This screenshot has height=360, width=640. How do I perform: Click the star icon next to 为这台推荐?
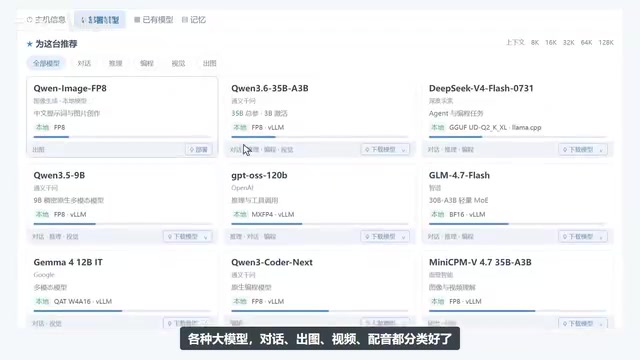tap(29, 44)
